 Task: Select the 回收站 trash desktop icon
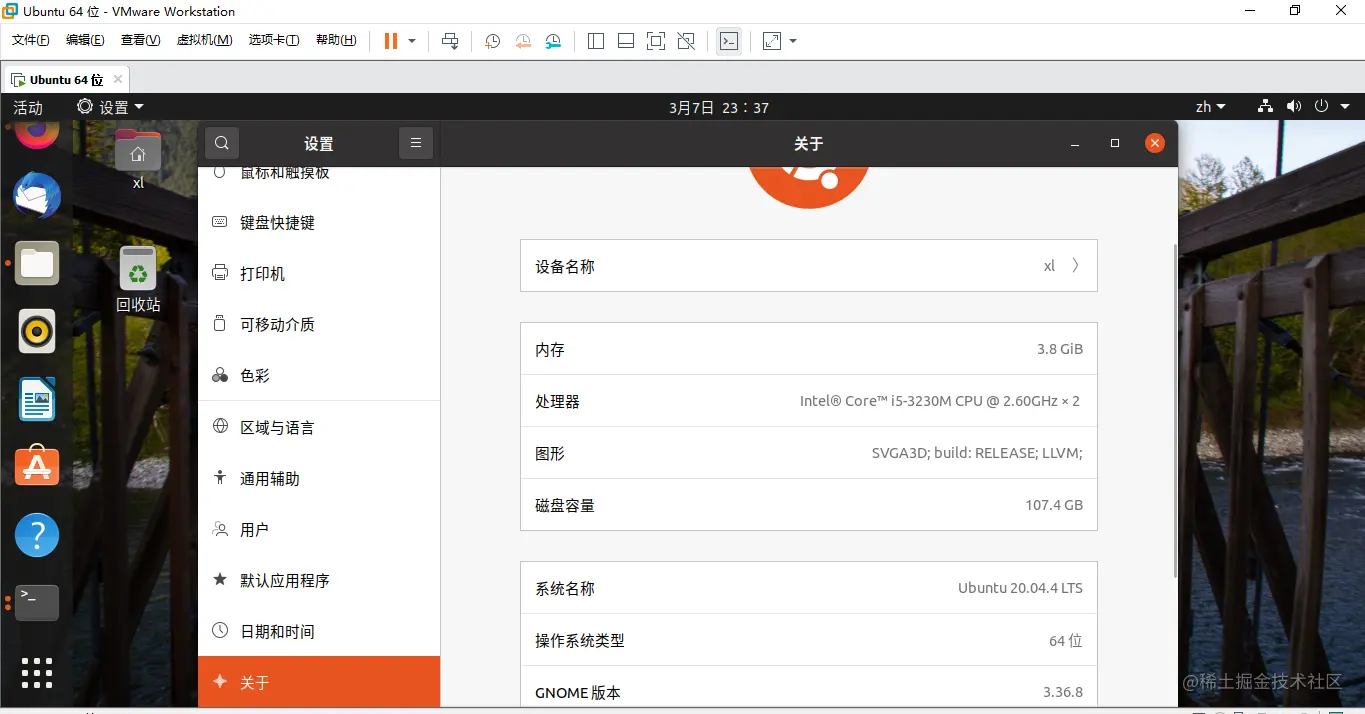(138, 279)
